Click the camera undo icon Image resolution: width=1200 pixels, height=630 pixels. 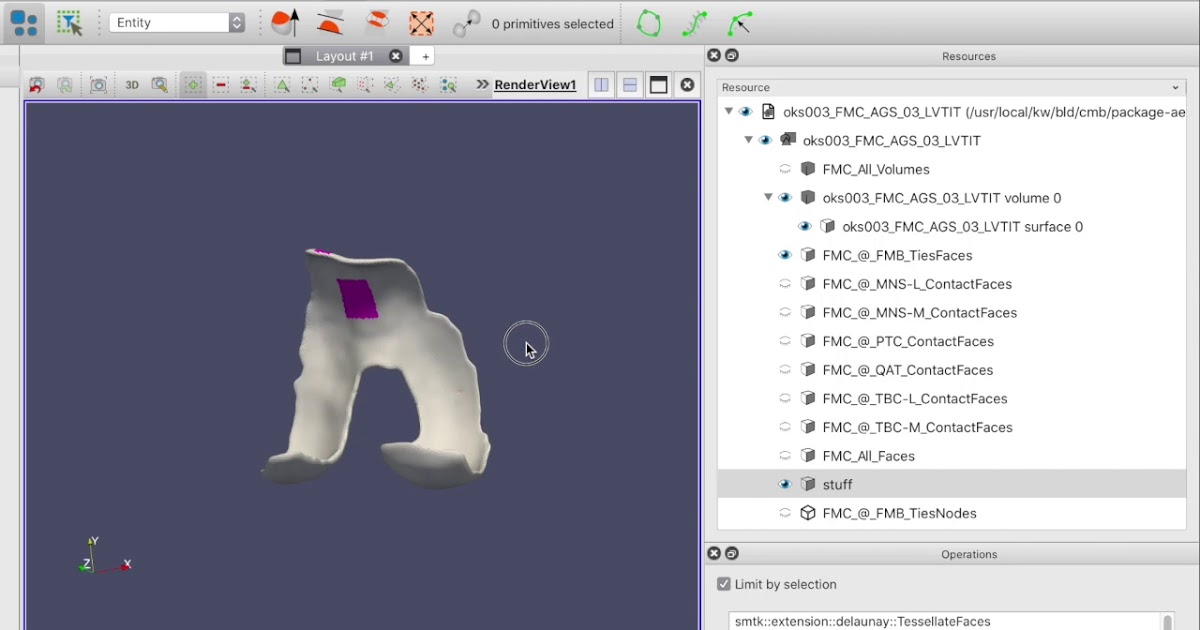(37, 85)
